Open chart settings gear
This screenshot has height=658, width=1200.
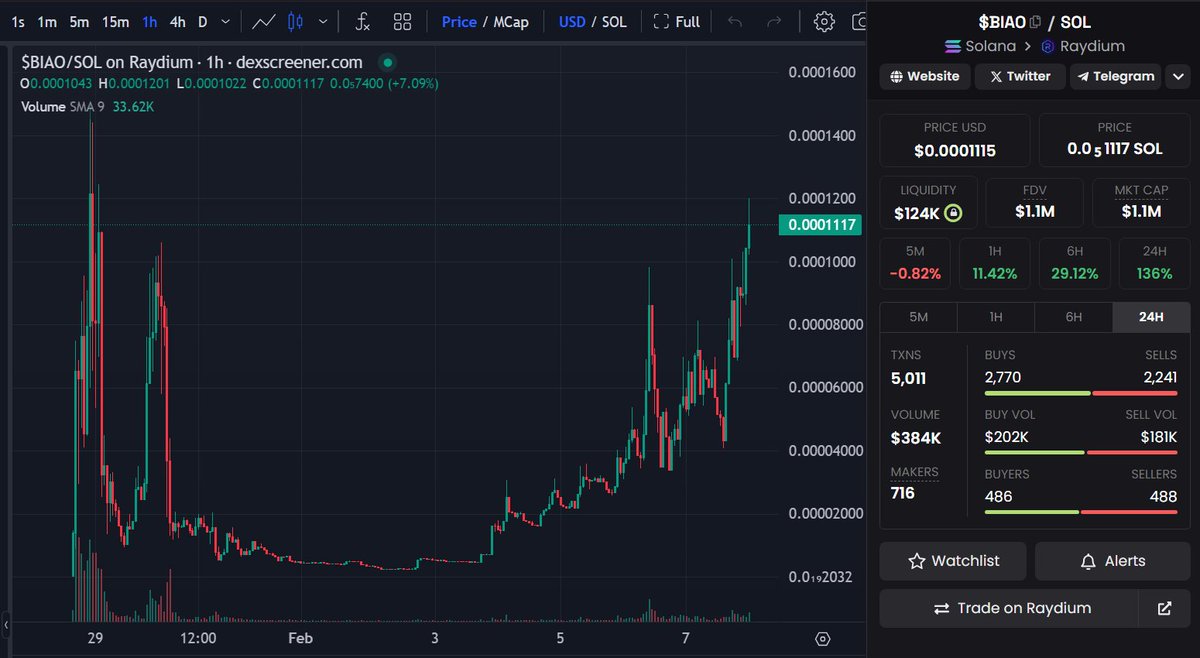pyautogui.click(x=824, y=21)
